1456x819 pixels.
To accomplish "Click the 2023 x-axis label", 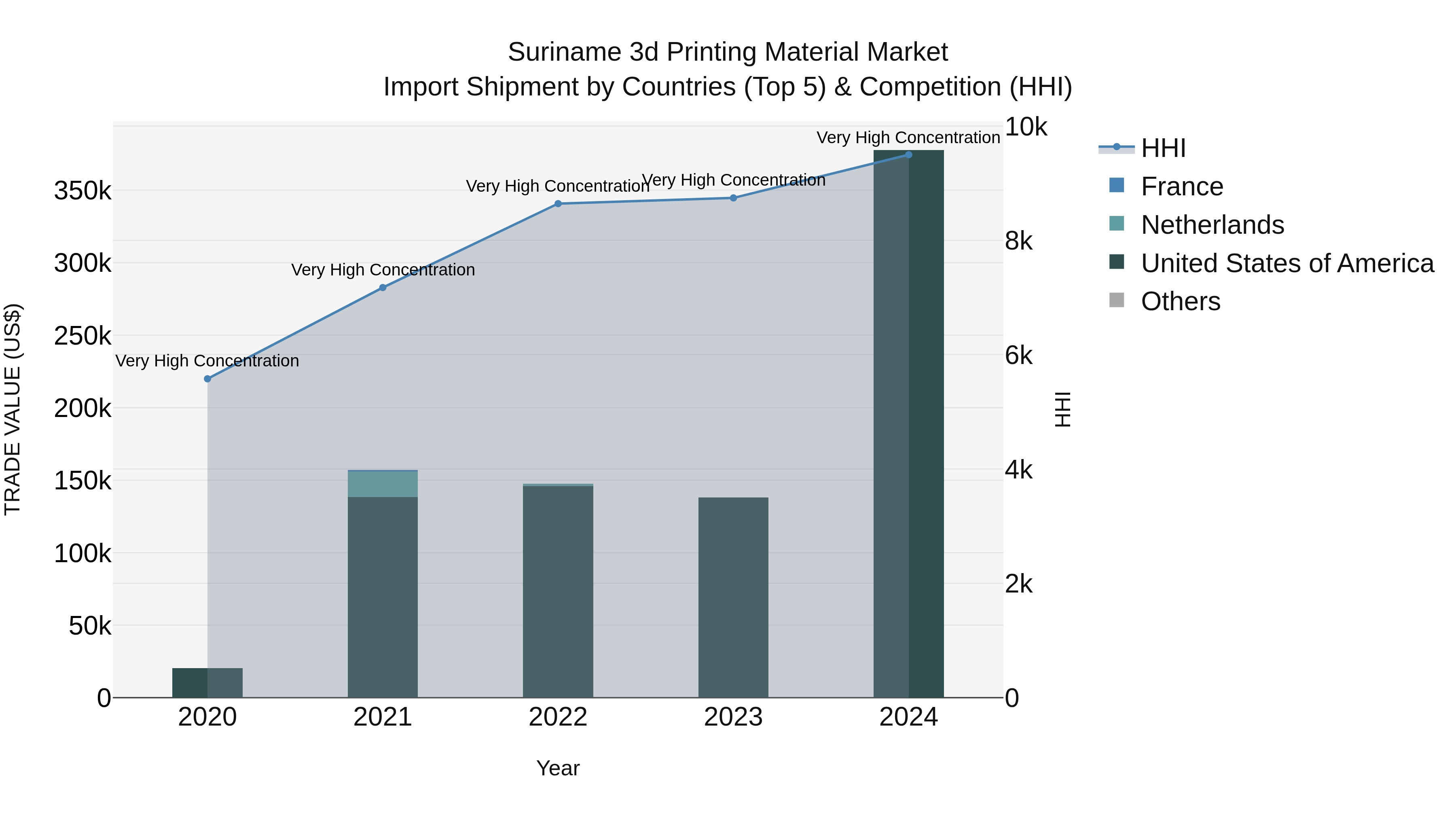I will pos(733,717).
